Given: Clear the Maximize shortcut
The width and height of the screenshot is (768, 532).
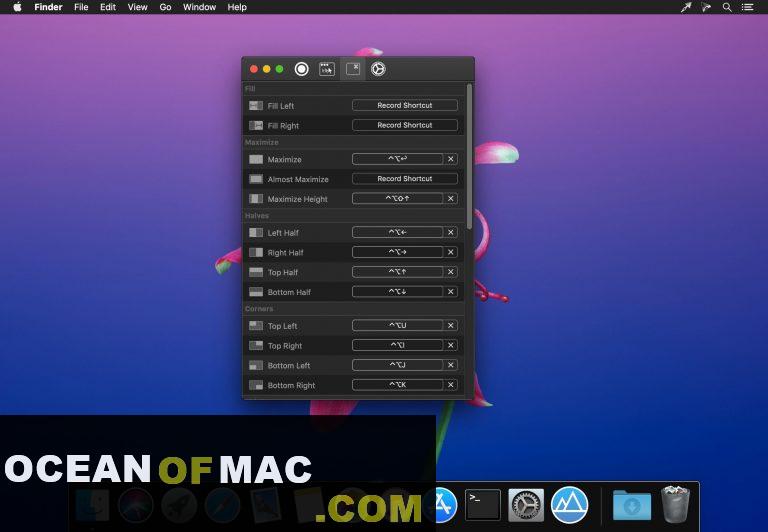Looking at the screenshot, I should tap(451, 159).
